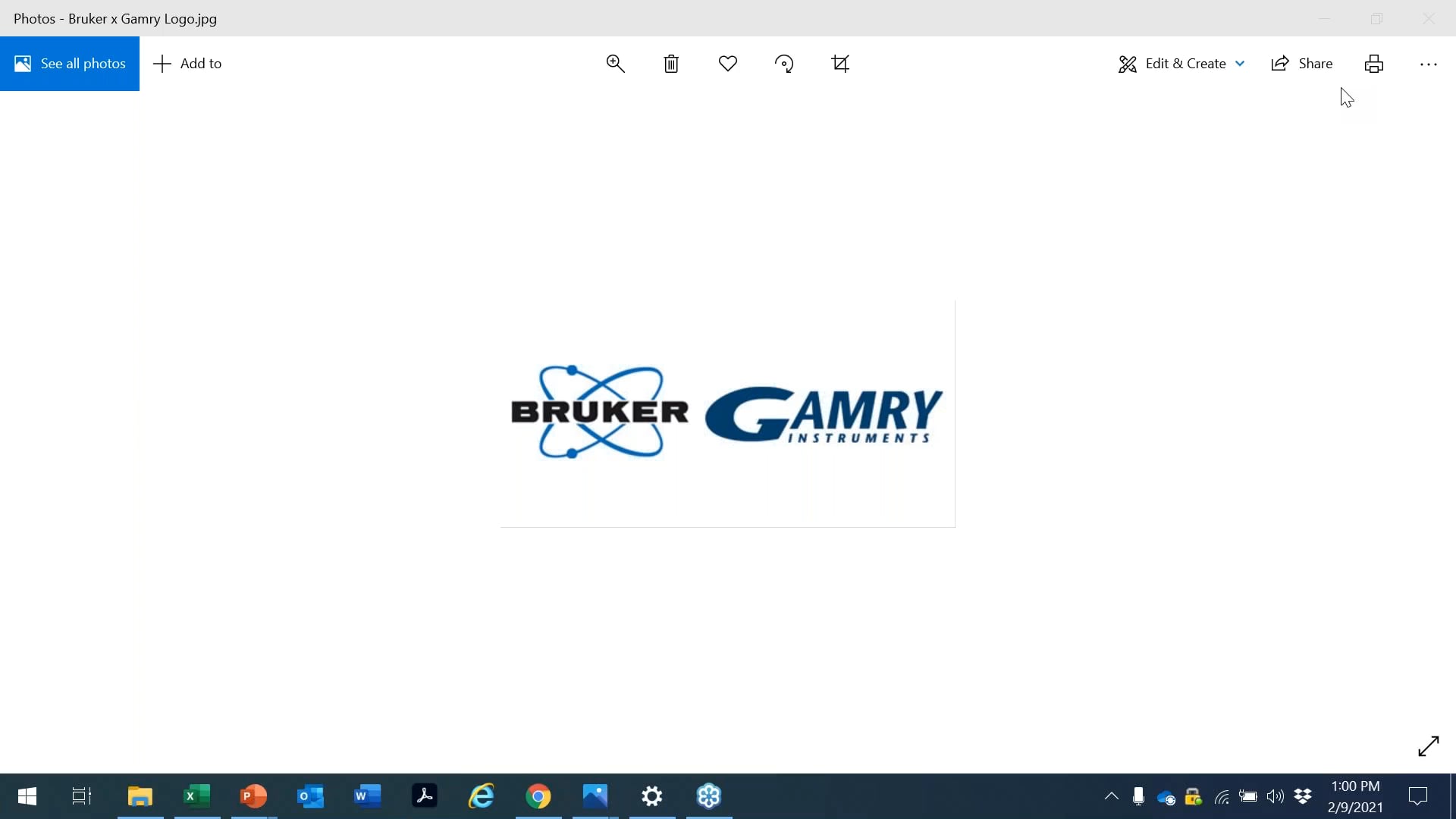
Task: Open the Action Center notifications icon
Action: pos(1418,796)
